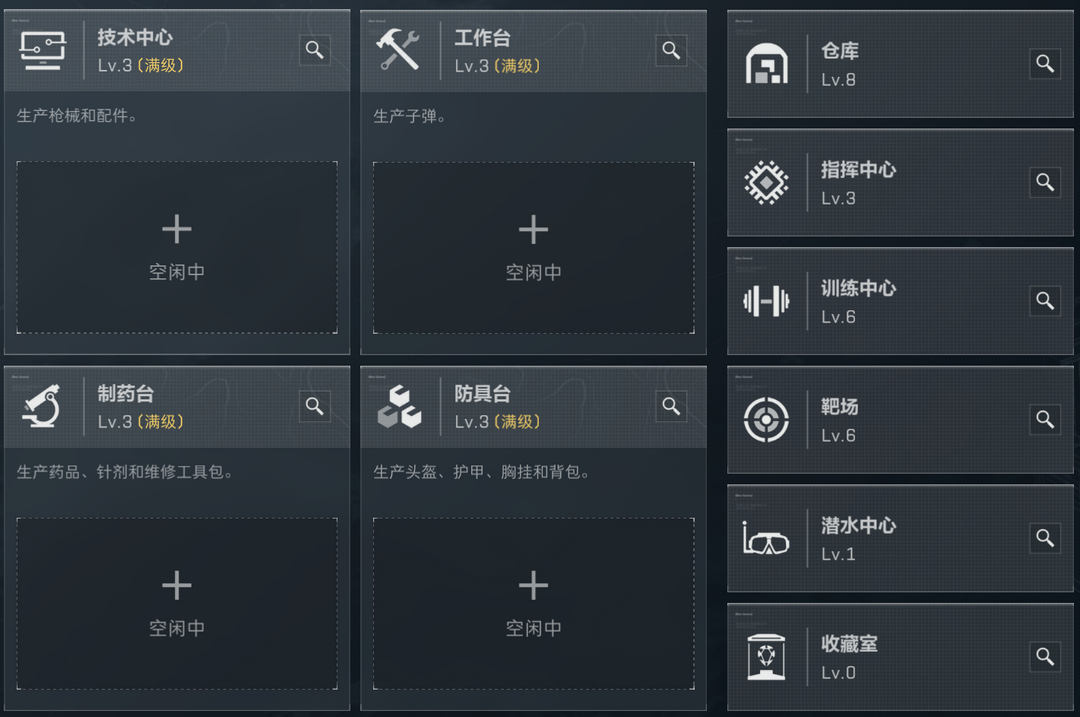Screen dimensions: 1080x717
Task: Select the 制药台 microscope icon
Action: pos(42,407)
